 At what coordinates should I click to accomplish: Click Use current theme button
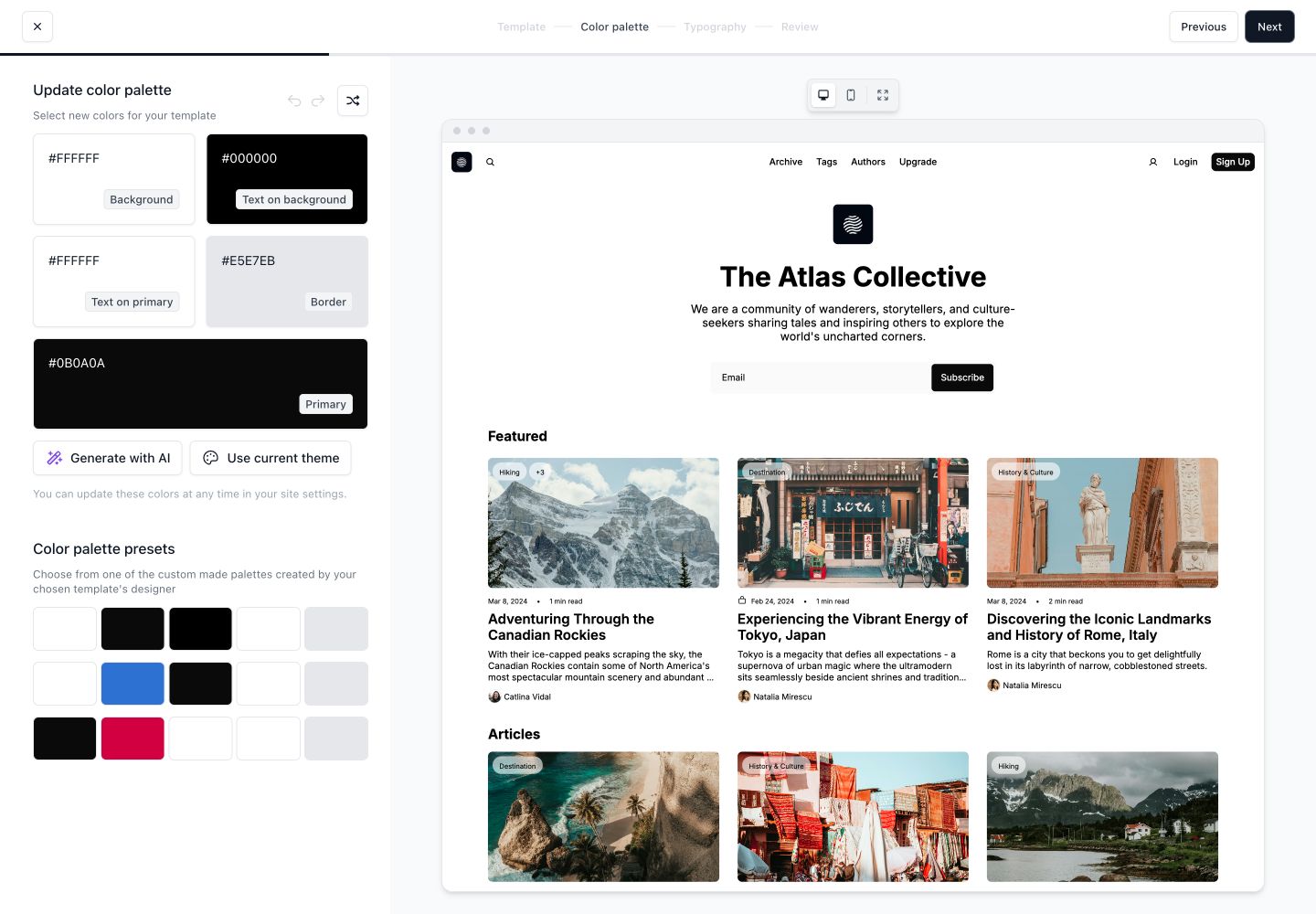coord(271,458)
